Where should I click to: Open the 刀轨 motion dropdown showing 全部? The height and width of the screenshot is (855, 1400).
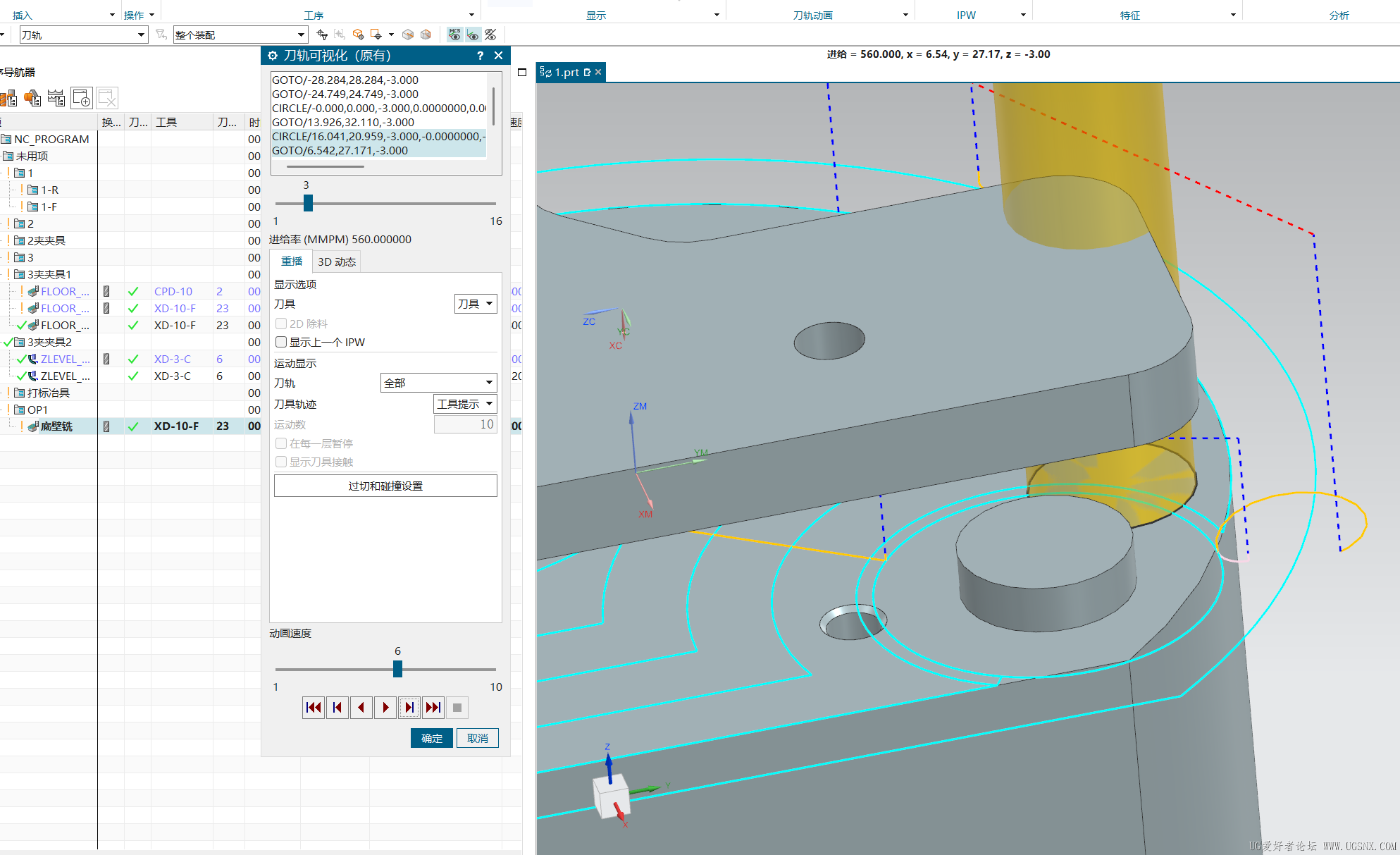point(438,383)
